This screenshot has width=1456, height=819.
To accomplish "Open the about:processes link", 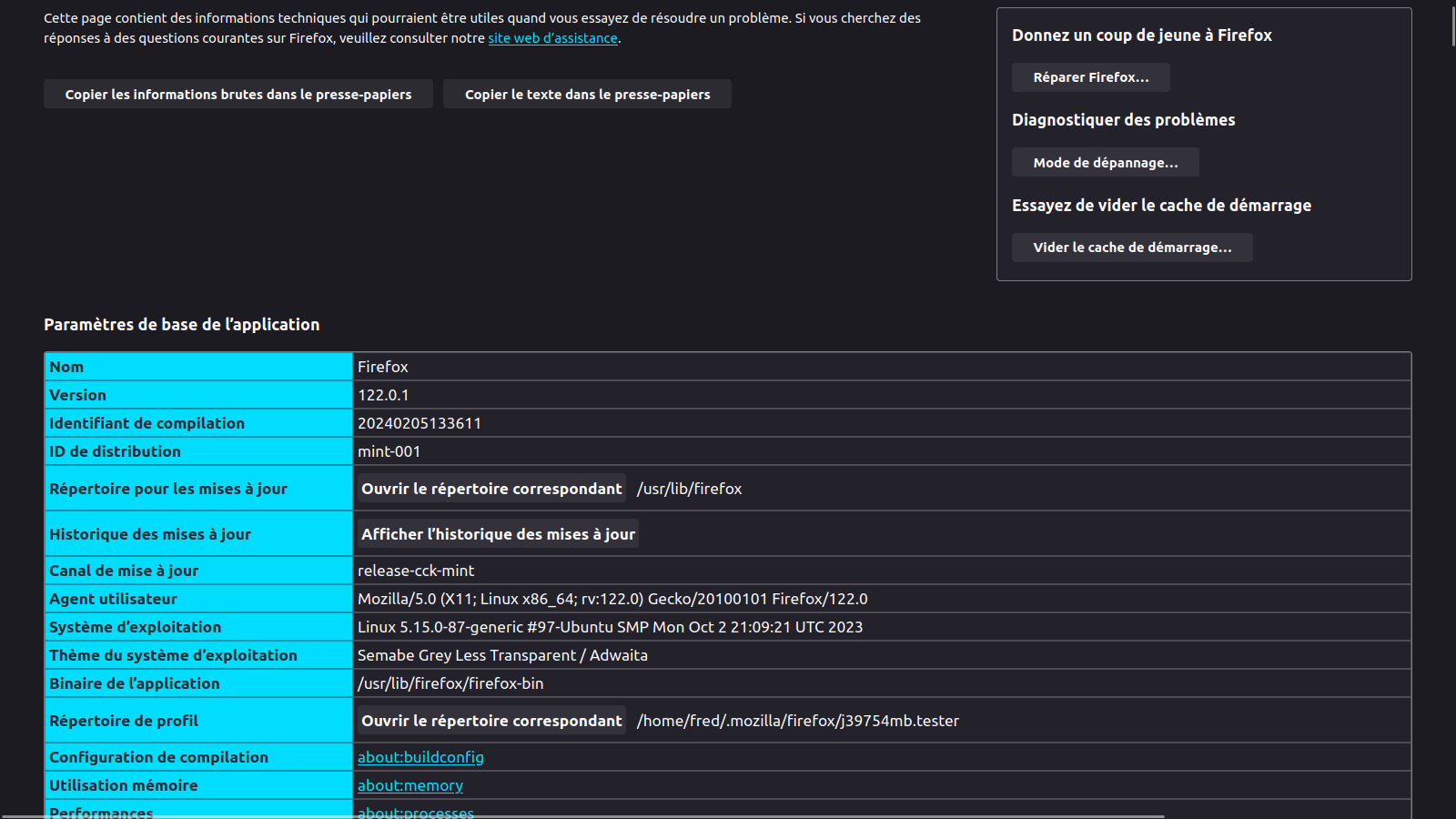I will (416, 812).
